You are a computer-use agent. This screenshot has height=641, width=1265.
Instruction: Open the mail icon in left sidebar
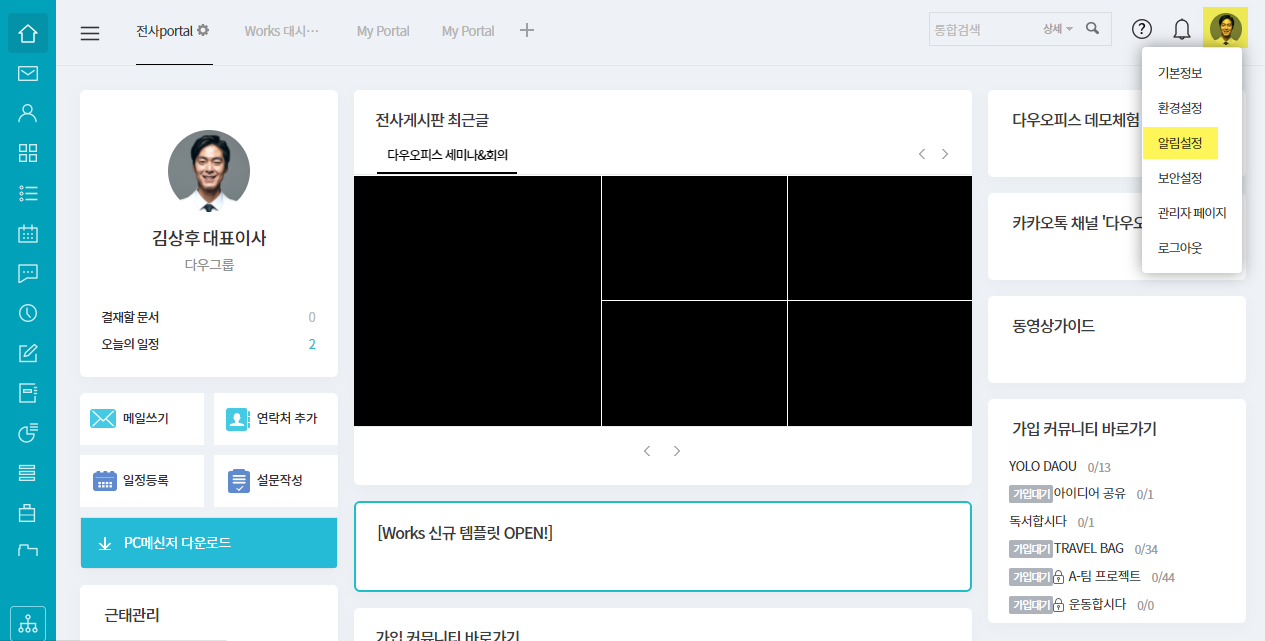pos(28,74)
